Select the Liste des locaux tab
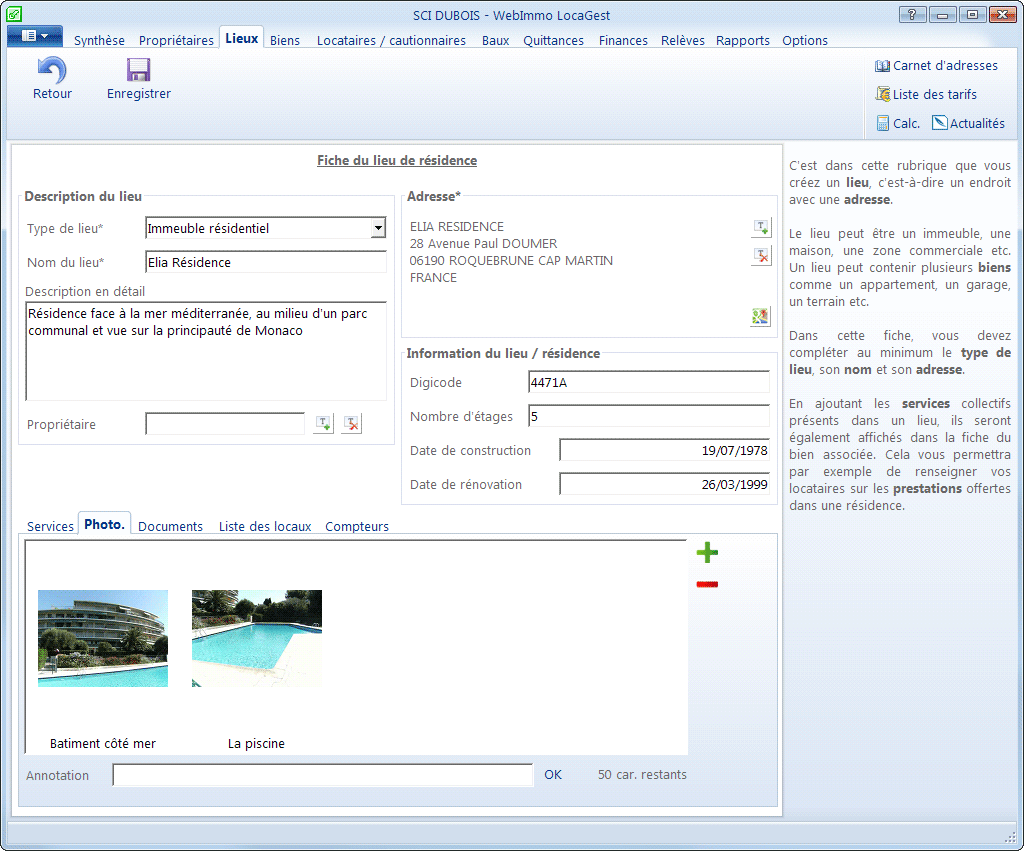 click(x=265, y=526)
